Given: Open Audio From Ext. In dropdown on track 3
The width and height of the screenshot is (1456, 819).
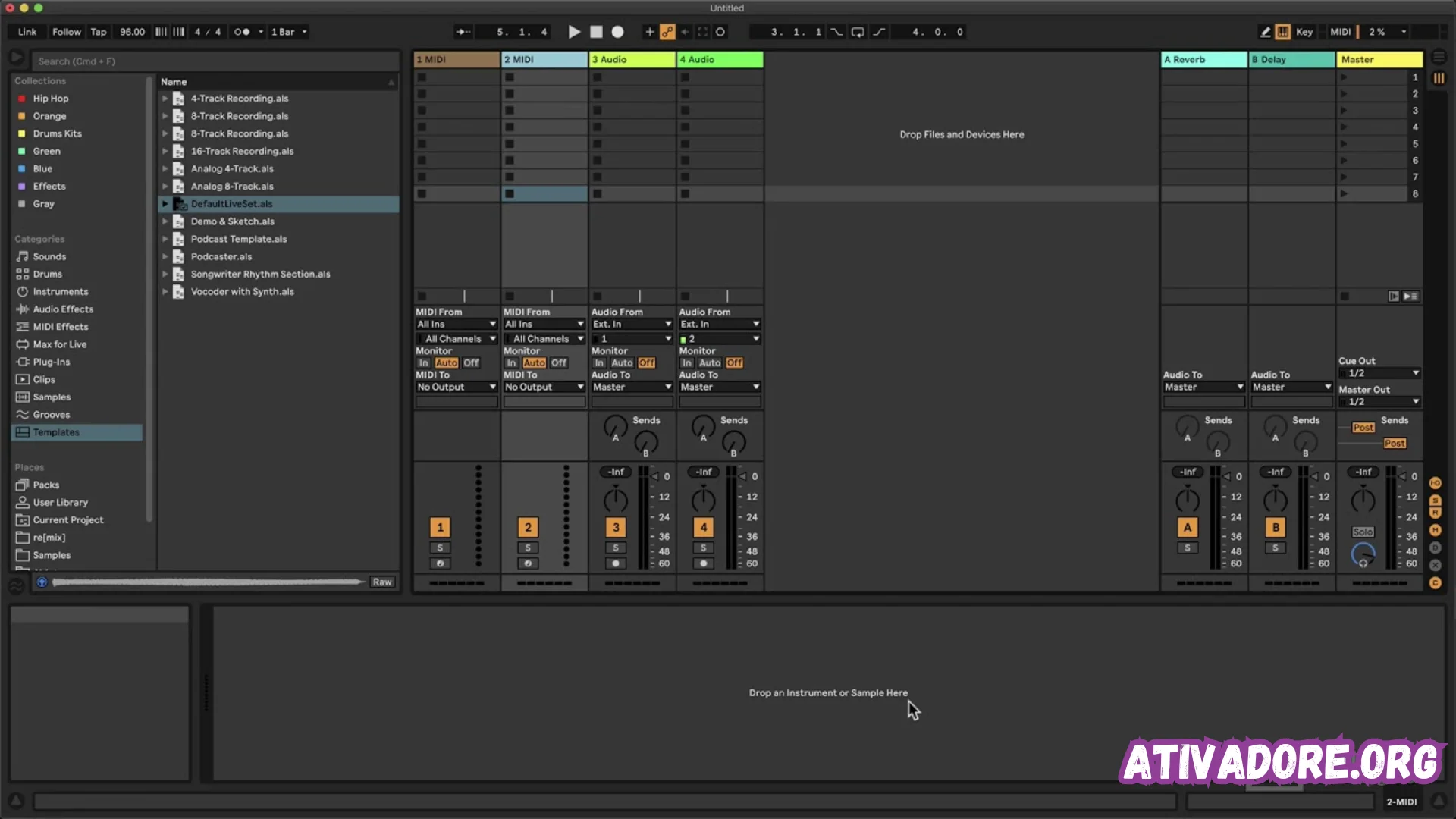Looking at the screenshot, I should click(x=632, y=325).
